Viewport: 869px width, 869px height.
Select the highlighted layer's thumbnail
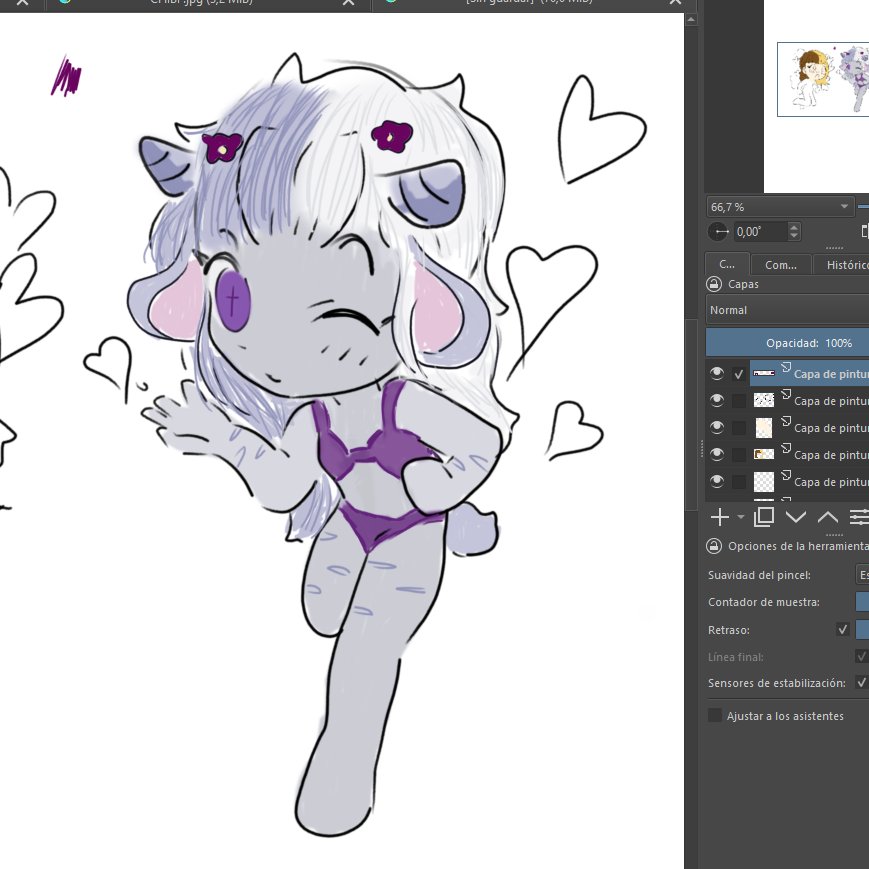pyautogui.click(x=764, y=373)
